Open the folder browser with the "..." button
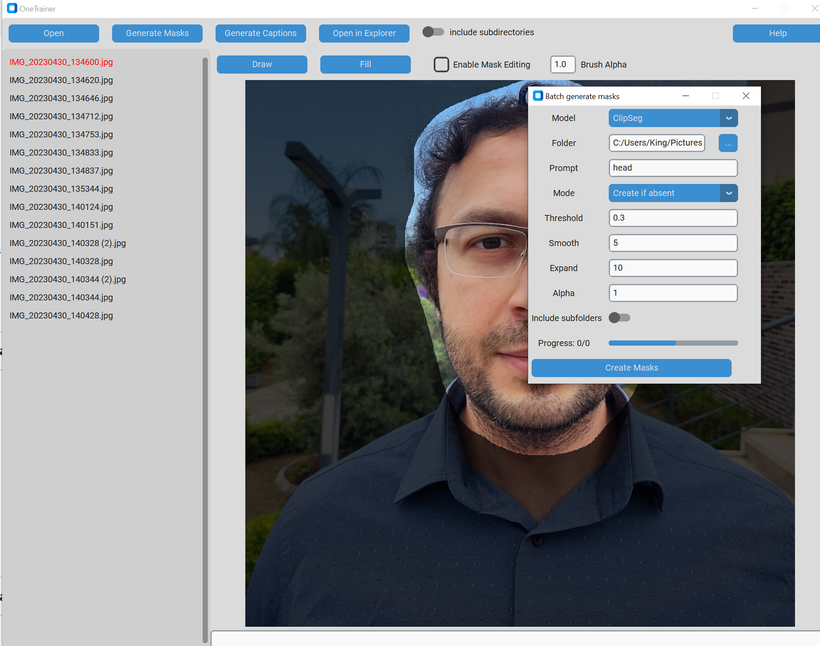Screen dimensions: 820x646 727,142
